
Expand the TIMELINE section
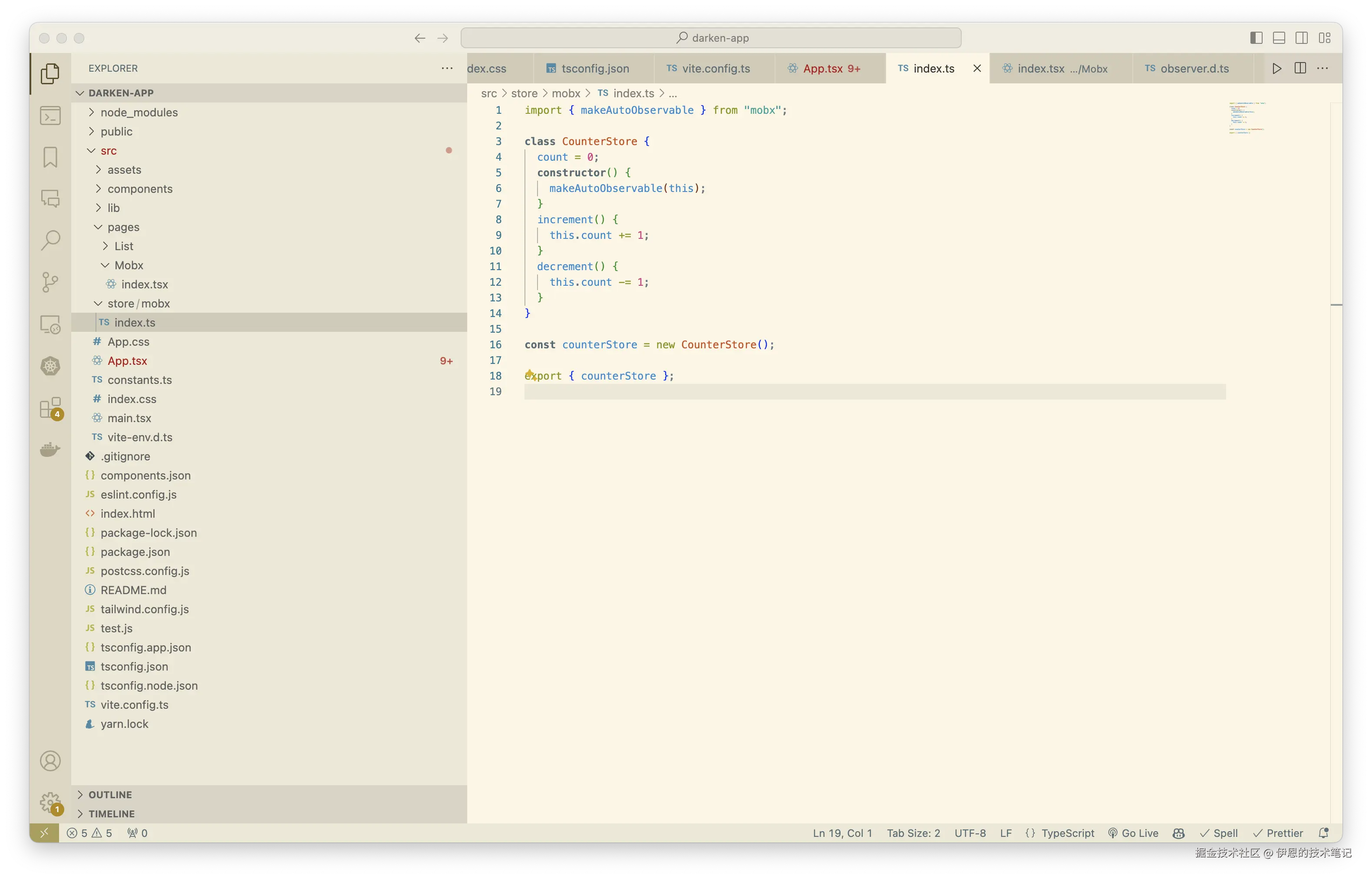click(269, 813)
